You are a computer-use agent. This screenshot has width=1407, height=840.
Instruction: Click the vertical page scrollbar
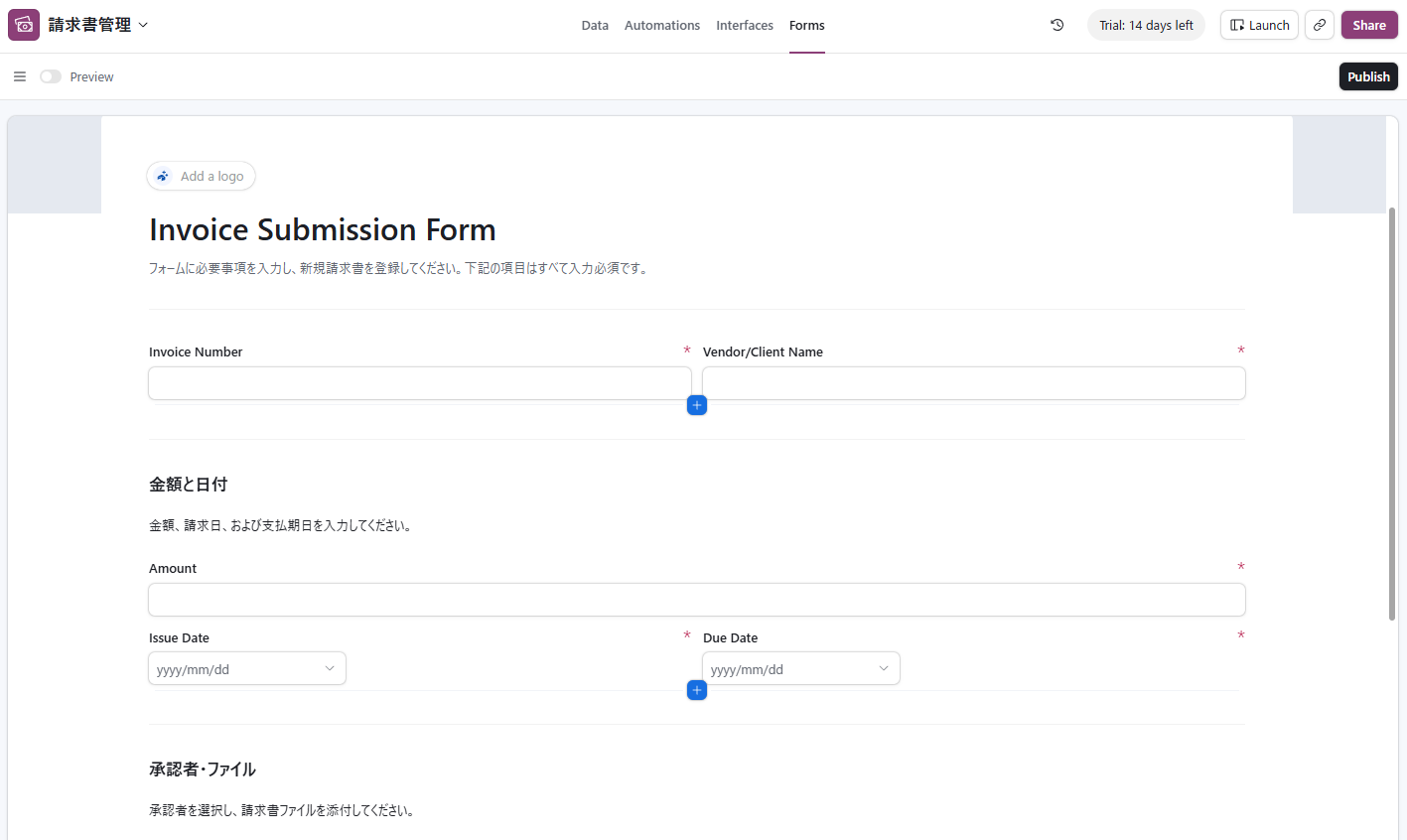pyautogui.click(x=1392, y=414)
